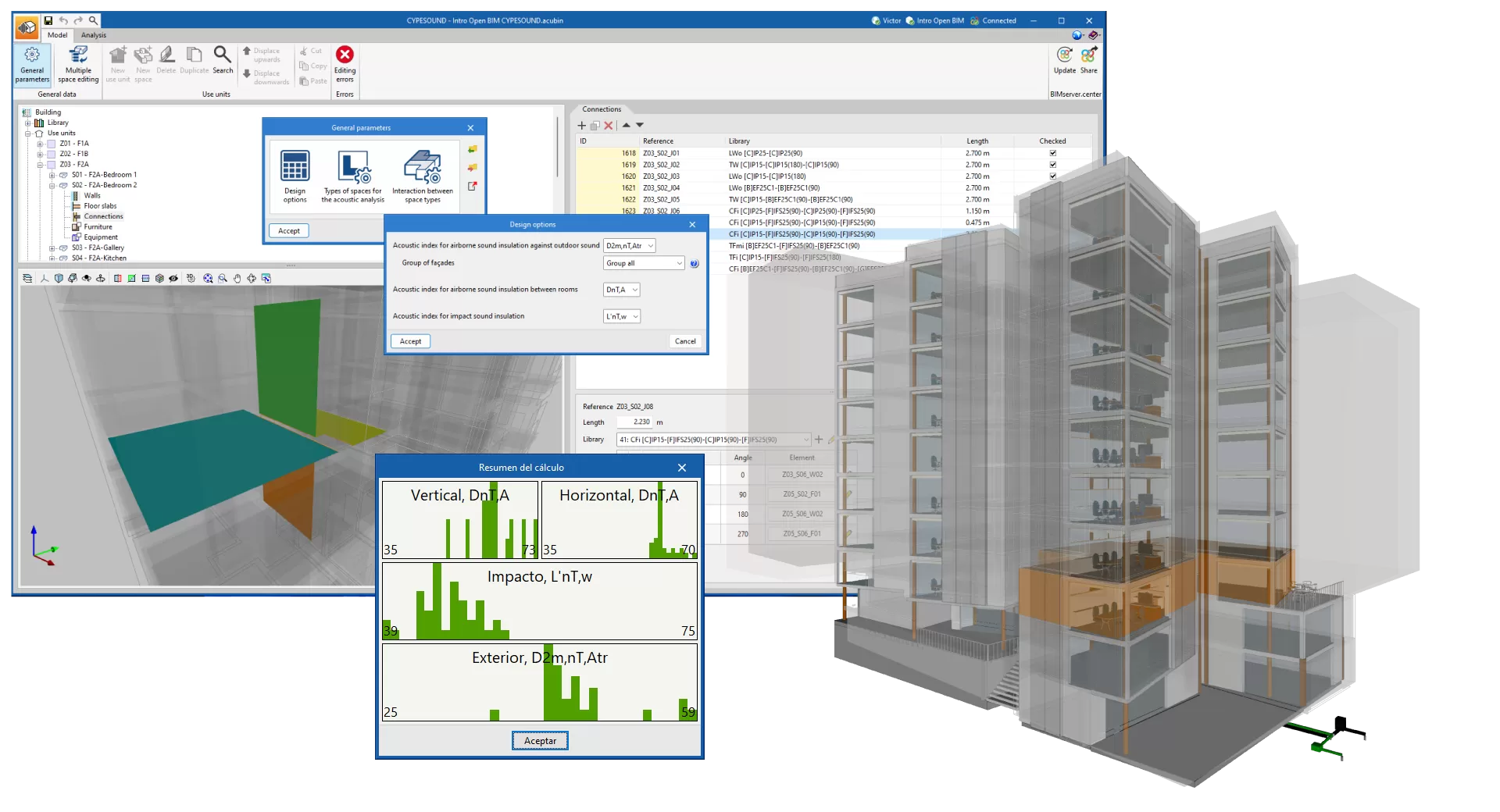
Task: Toggle Checked box for Z03_S02_J01 row
Action: [1052, 153]
